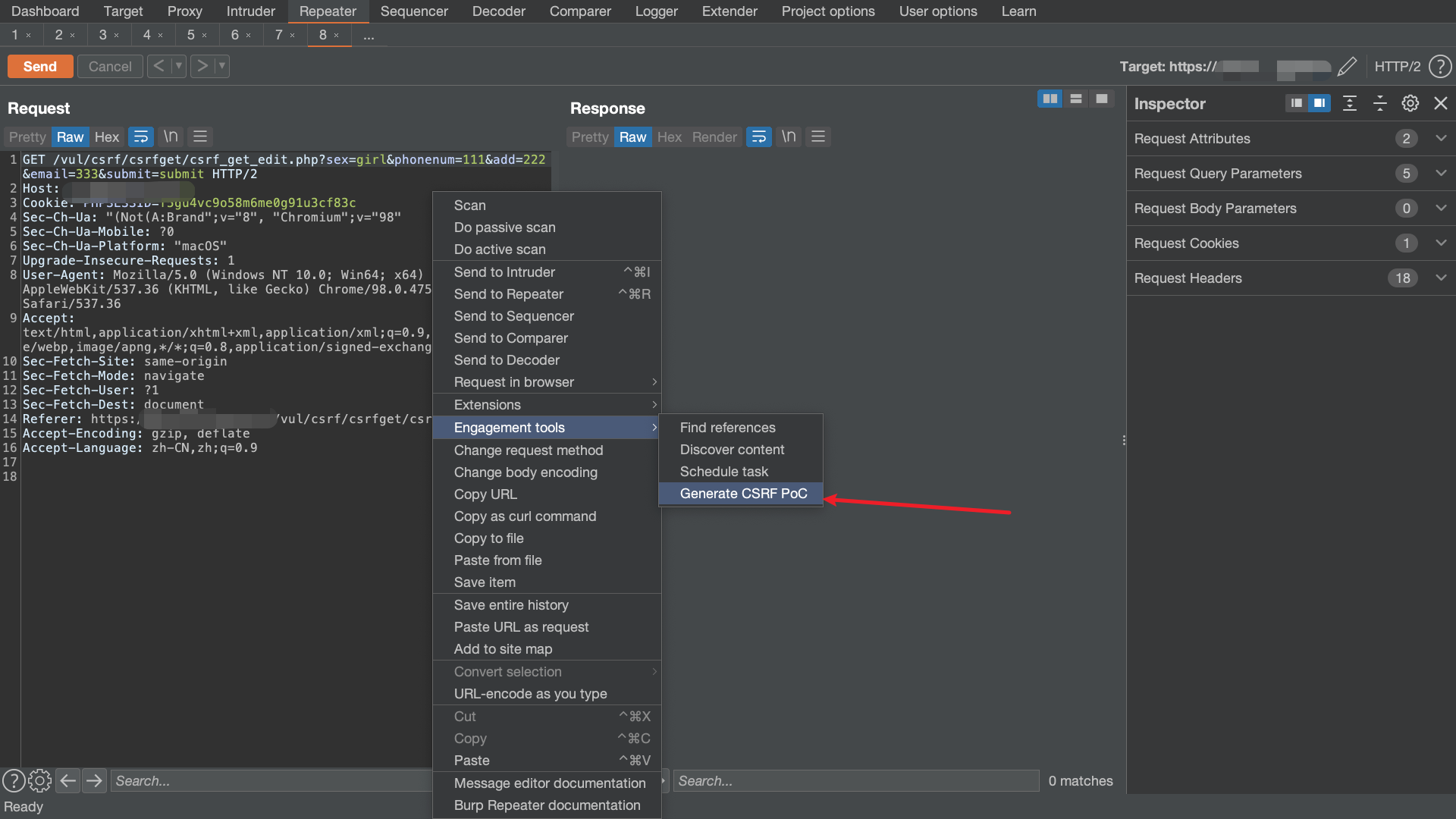Viewport: 1456px width, 819px height.
Task: Choose URL-encode as you type
Action: click(547, 694)
